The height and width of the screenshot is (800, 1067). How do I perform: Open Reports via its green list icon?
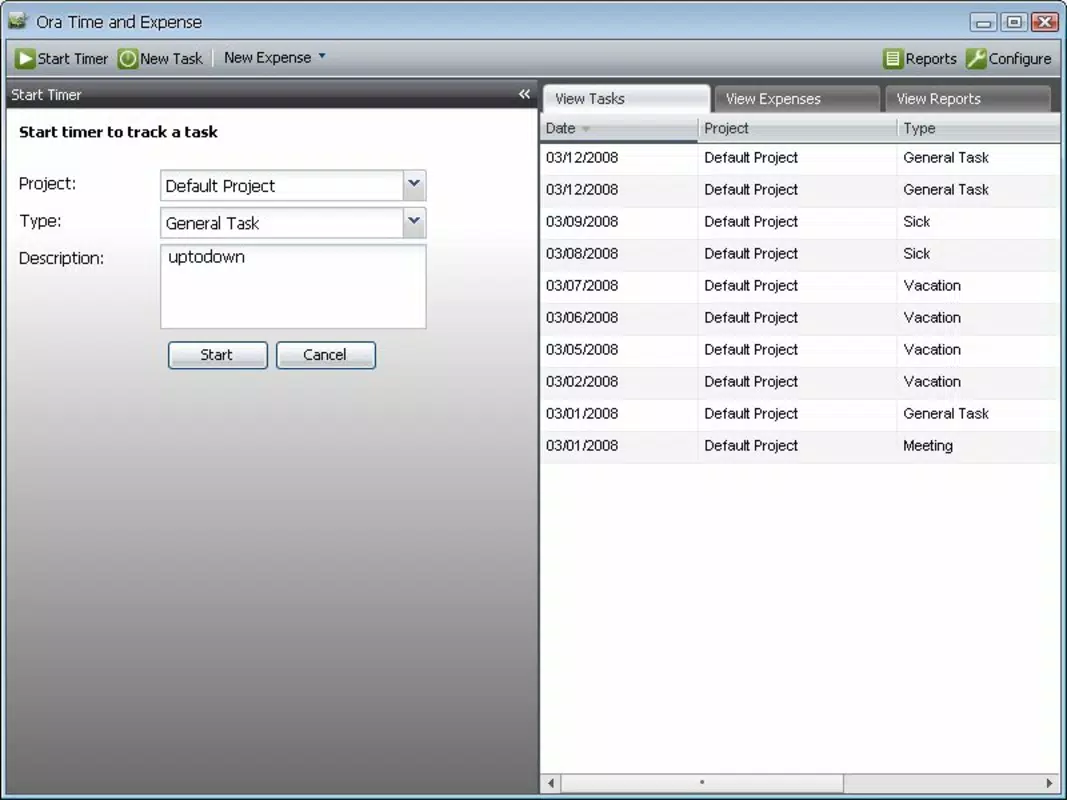[x=892, y=59]
